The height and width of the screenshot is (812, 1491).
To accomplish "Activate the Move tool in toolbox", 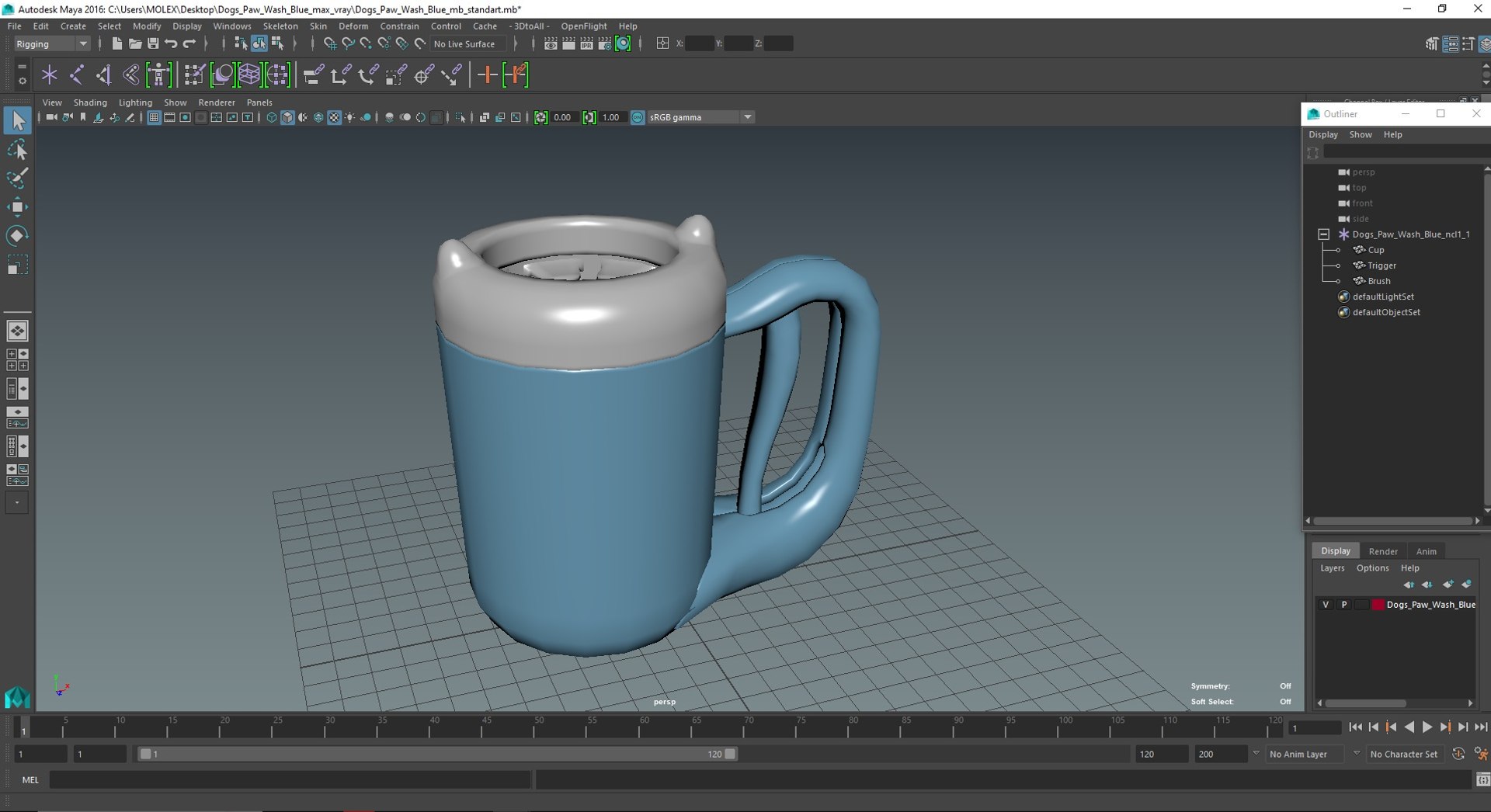I will click(17, 206).
